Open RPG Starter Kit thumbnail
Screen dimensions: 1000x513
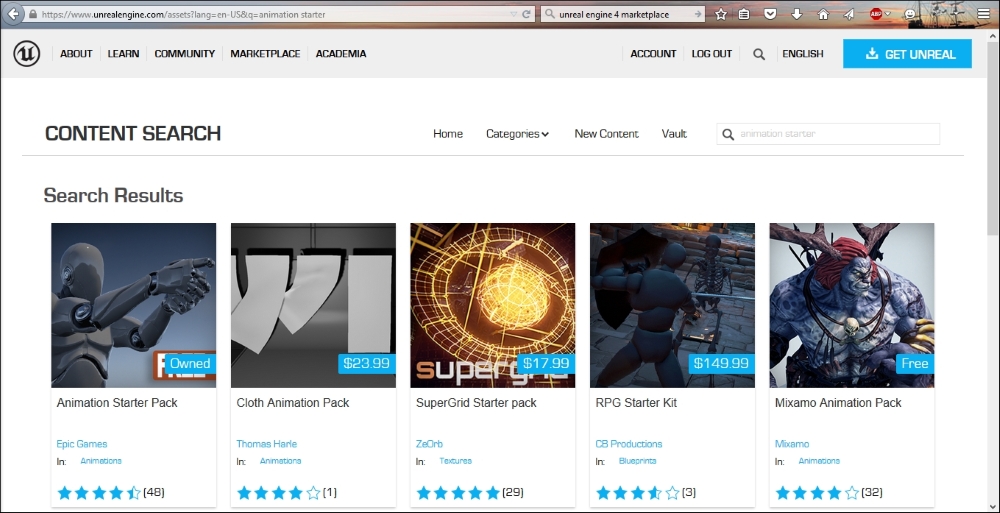(672, 305)
